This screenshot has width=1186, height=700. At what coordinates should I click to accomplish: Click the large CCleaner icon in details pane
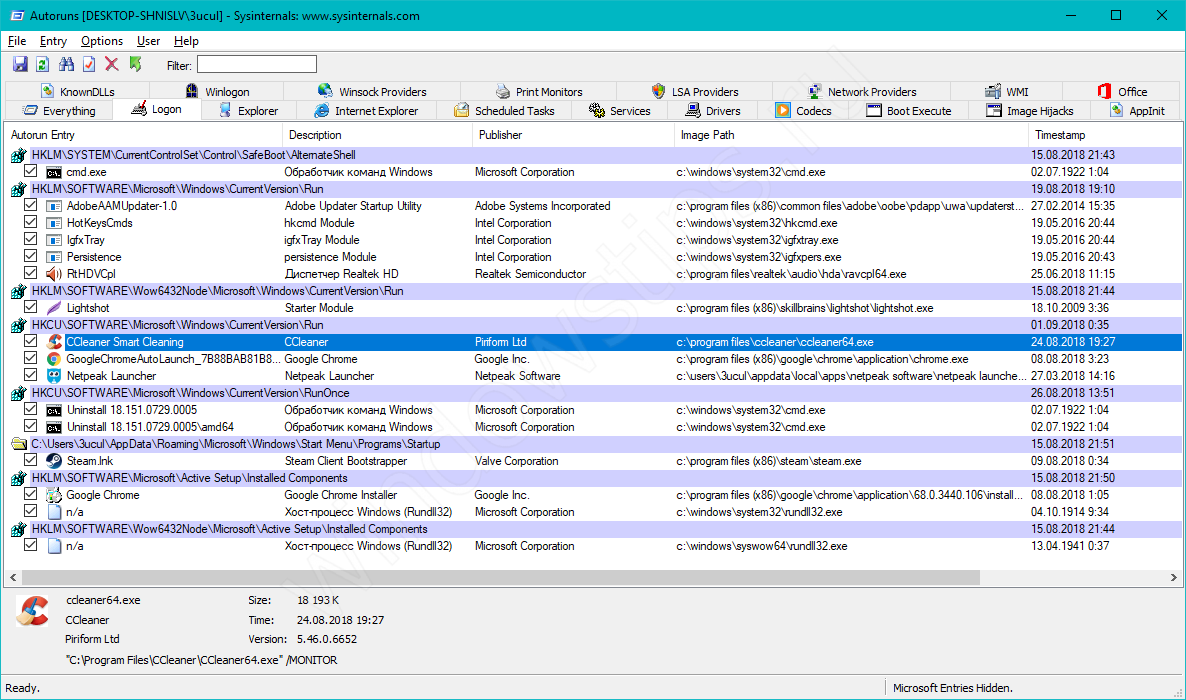[32, 611]
